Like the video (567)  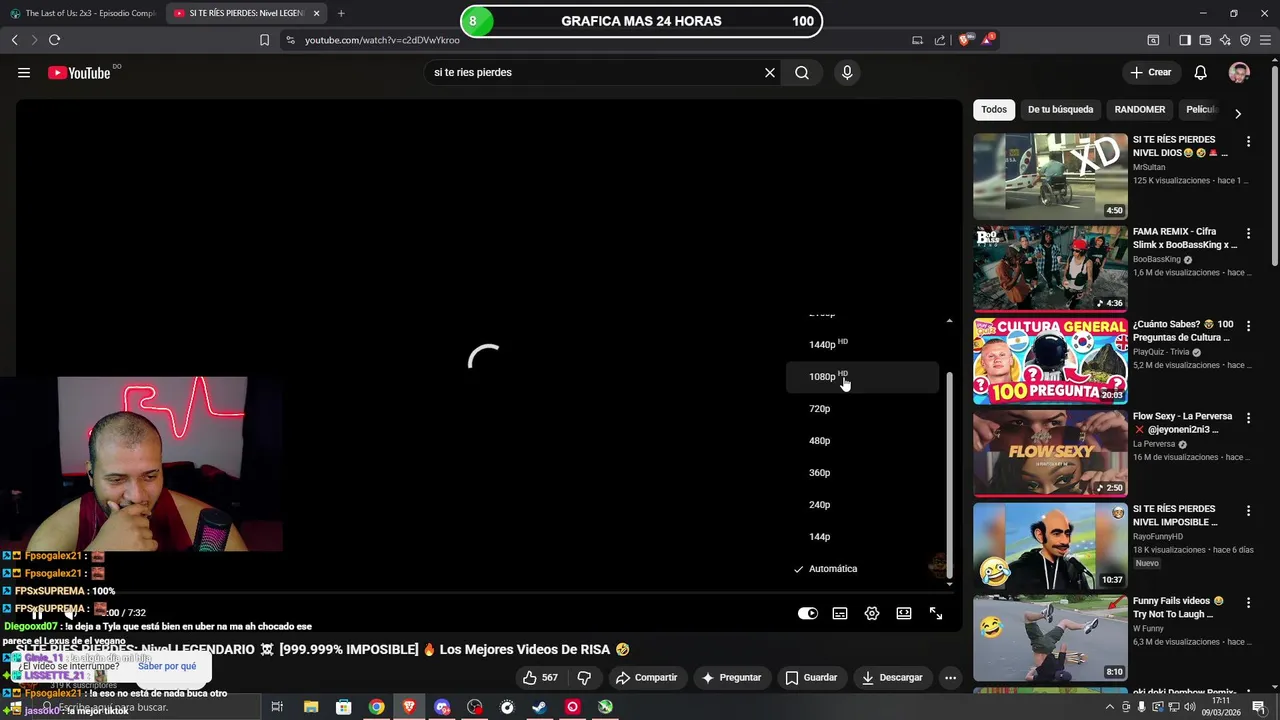540,677
